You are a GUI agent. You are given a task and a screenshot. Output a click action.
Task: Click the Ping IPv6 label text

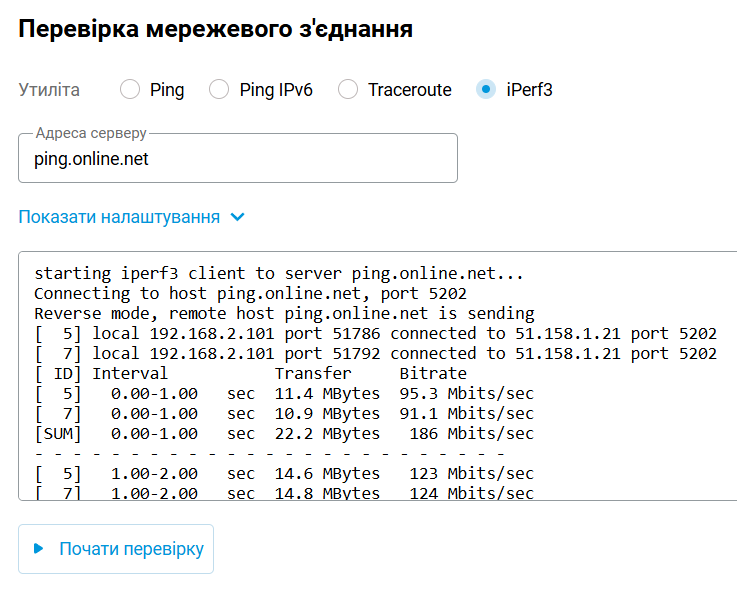click(x=276, y=90)
